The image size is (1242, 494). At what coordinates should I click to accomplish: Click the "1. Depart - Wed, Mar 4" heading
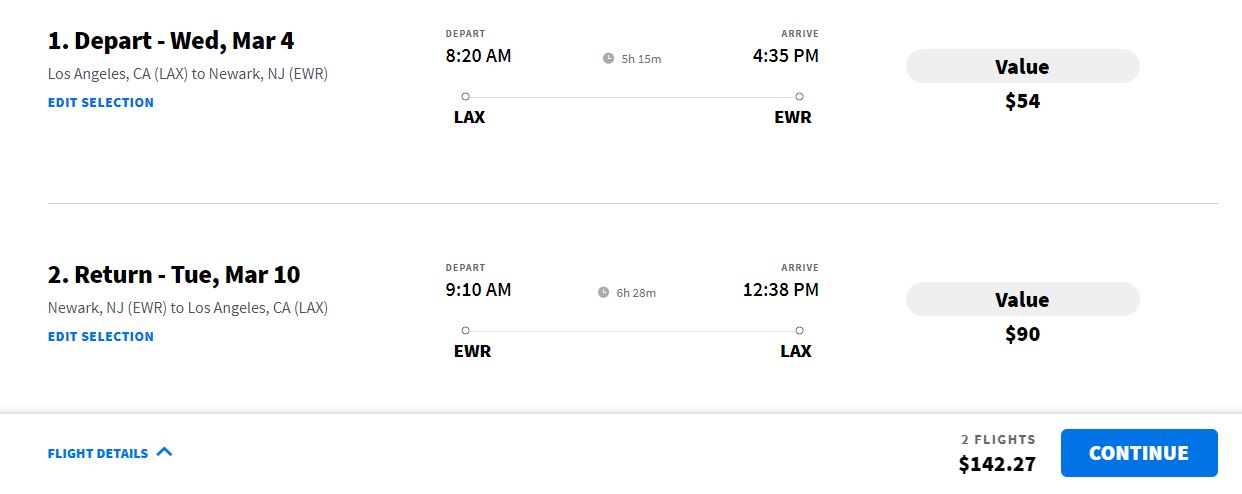[x=171, y=41]
